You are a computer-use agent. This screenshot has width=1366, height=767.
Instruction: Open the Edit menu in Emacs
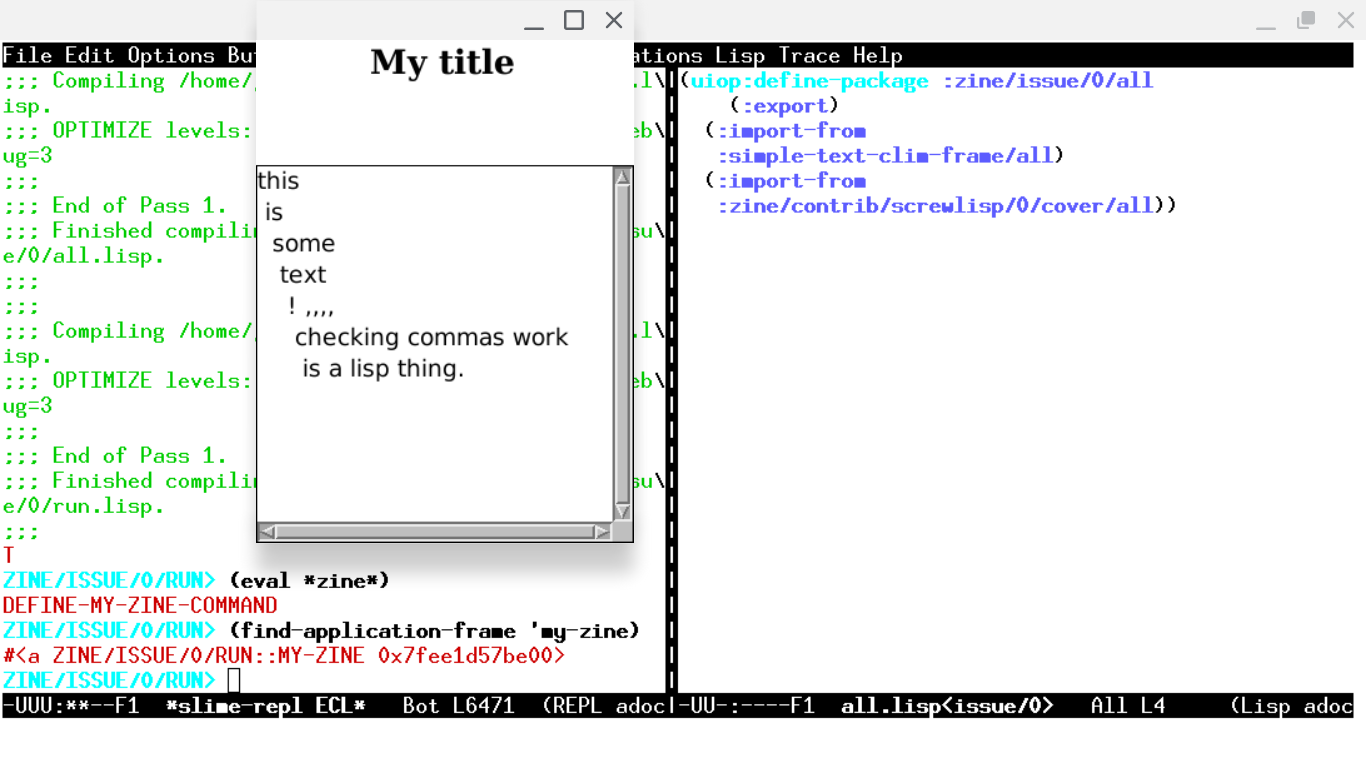(90, 56)
